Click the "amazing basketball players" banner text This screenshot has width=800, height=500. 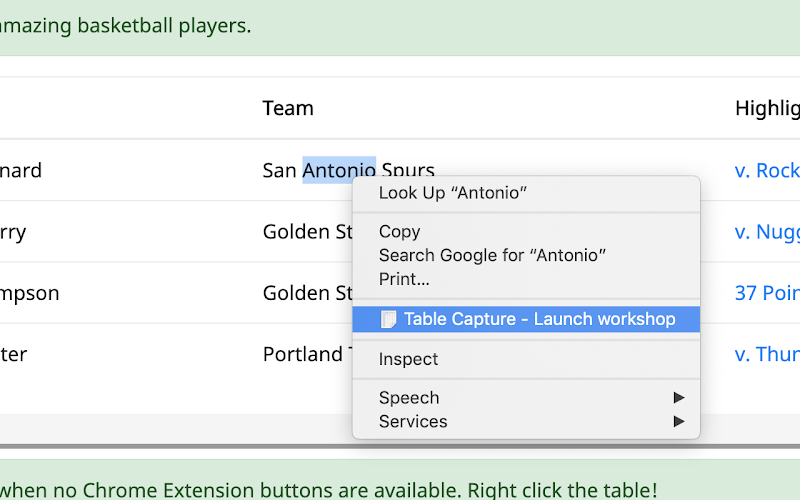(126, 26)
